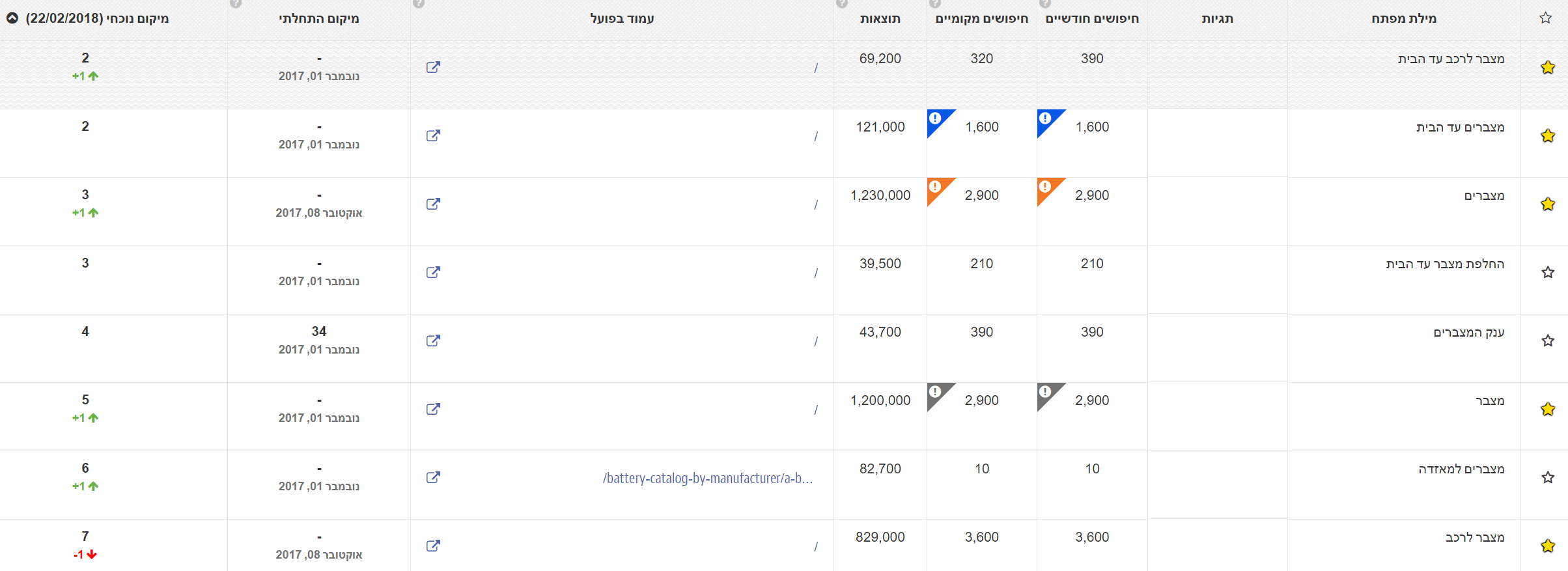Click blue alert flag in חיפושים מקומיים, מצברים עד הבית row
This screenshot has height=571, width=1568.
tap(936, 119)
